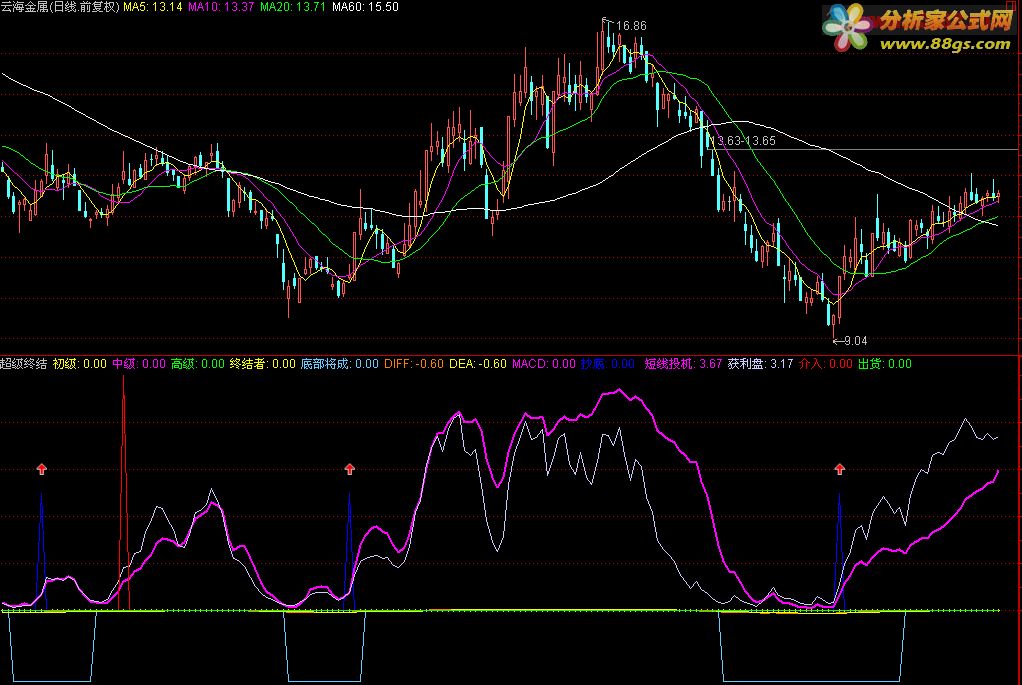
Task: Select the 终结者: 0.00 indicator value
Action: point(263,364)
